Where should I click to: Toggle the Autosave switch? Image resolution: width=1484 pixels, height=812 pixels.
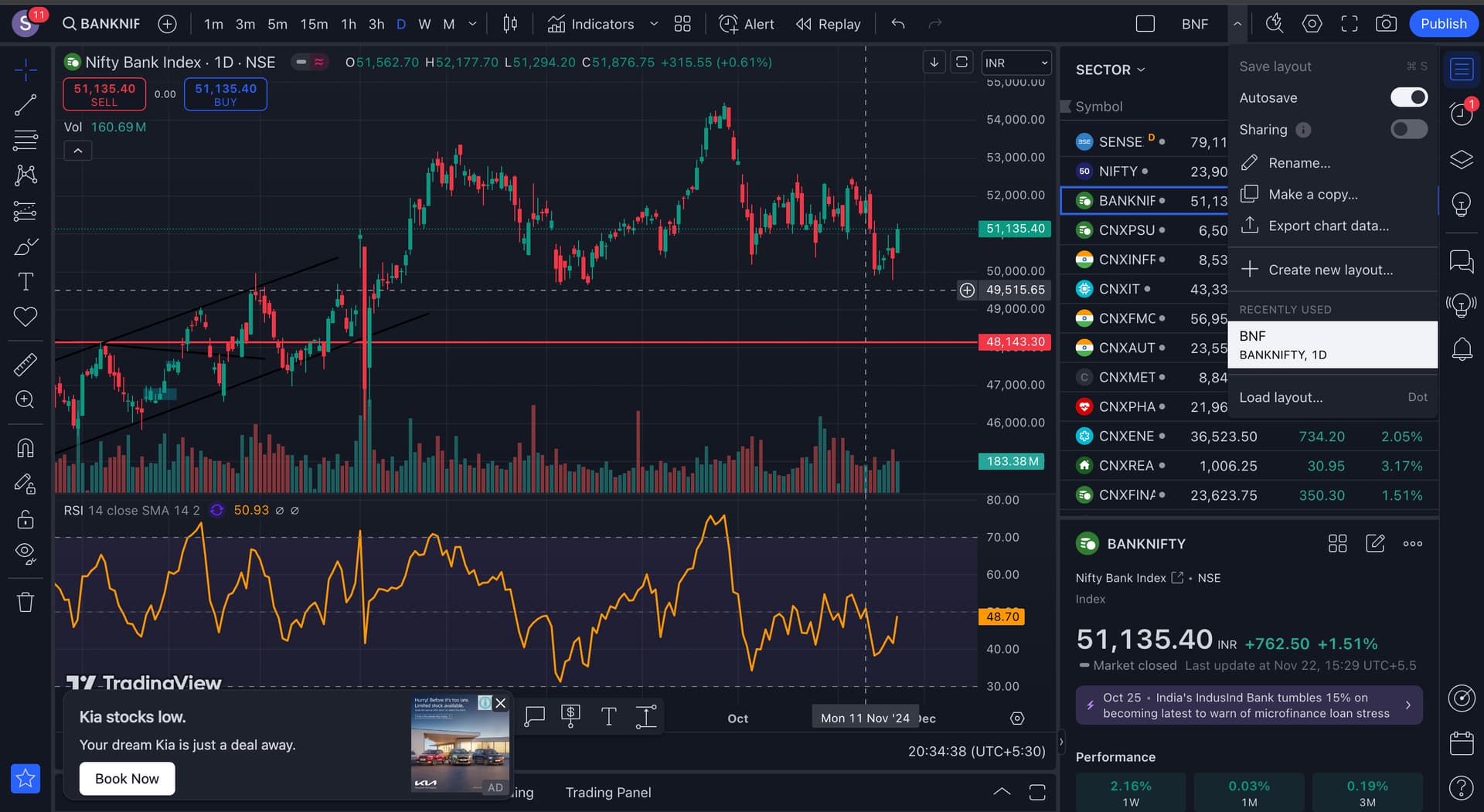[x=1408, y=97]
